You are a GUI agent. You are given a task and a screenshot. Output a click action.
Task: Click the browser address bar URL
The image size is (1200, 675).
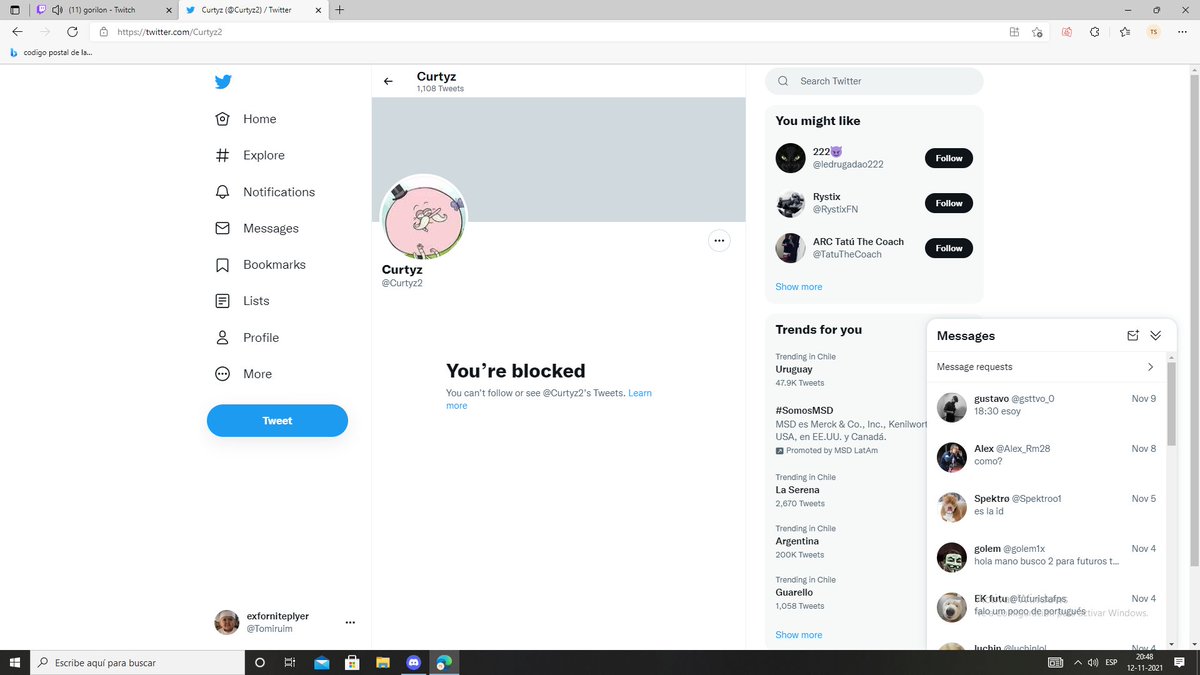point(169,31)
